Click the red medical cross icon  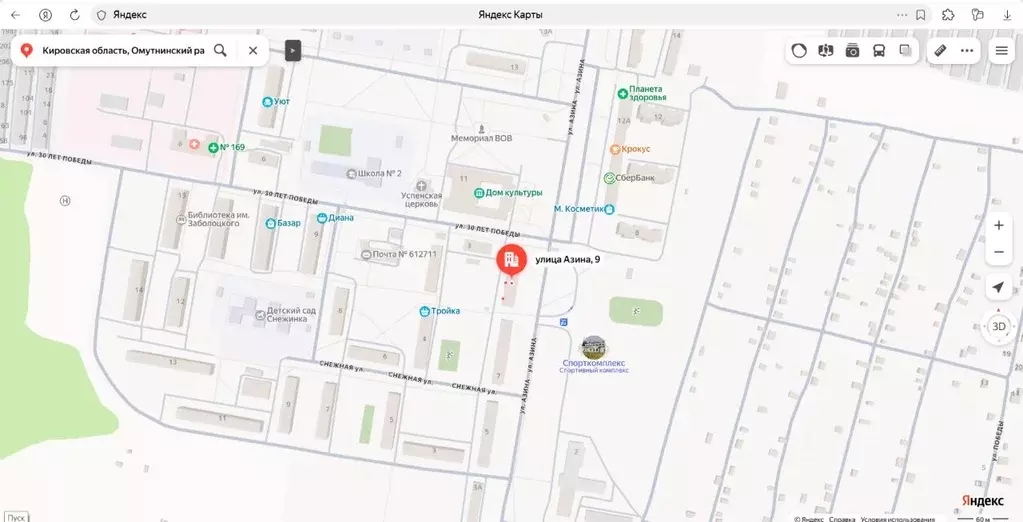coord(194,144)
